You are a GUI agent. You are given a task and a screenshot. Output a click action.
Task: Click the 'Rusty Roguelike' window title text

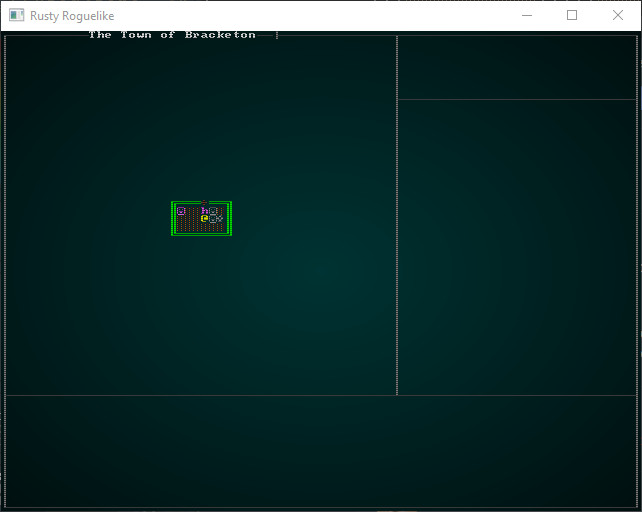[x=72, y=16]
